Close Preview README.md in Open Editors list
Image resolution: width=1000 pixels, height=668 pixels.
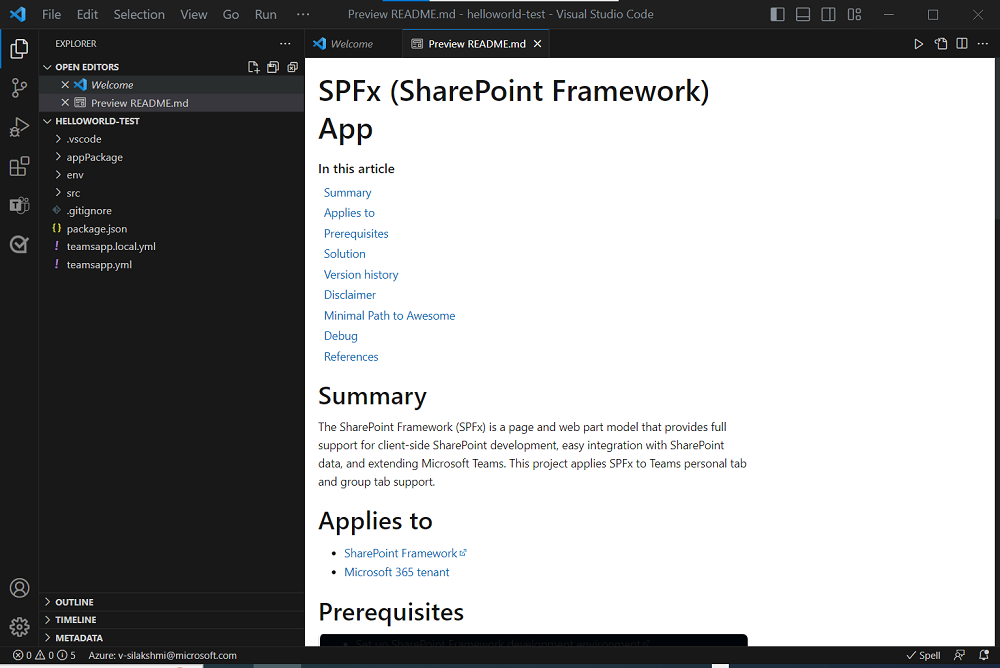point(65,103)
